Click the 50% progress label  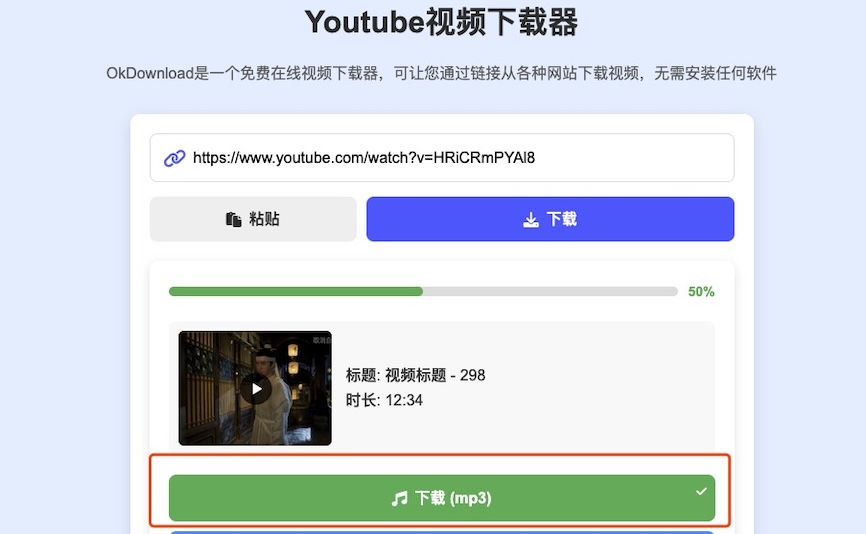coord(701,292)
